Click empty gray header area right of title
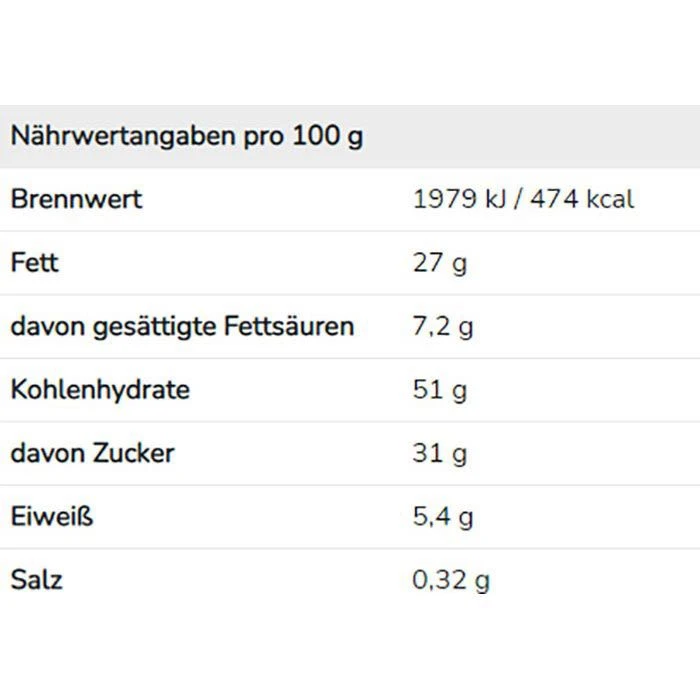700x700 pixels. pyautogui.click(x=530, y=136)
